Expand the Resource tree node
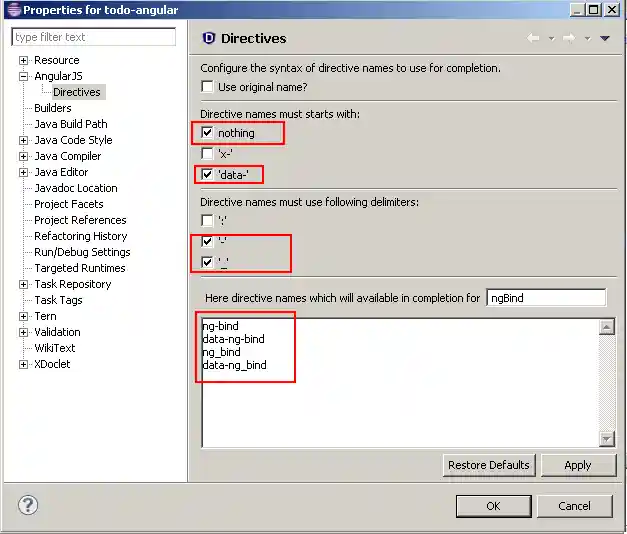Viewport: 627px width, 534px height. 24,60
